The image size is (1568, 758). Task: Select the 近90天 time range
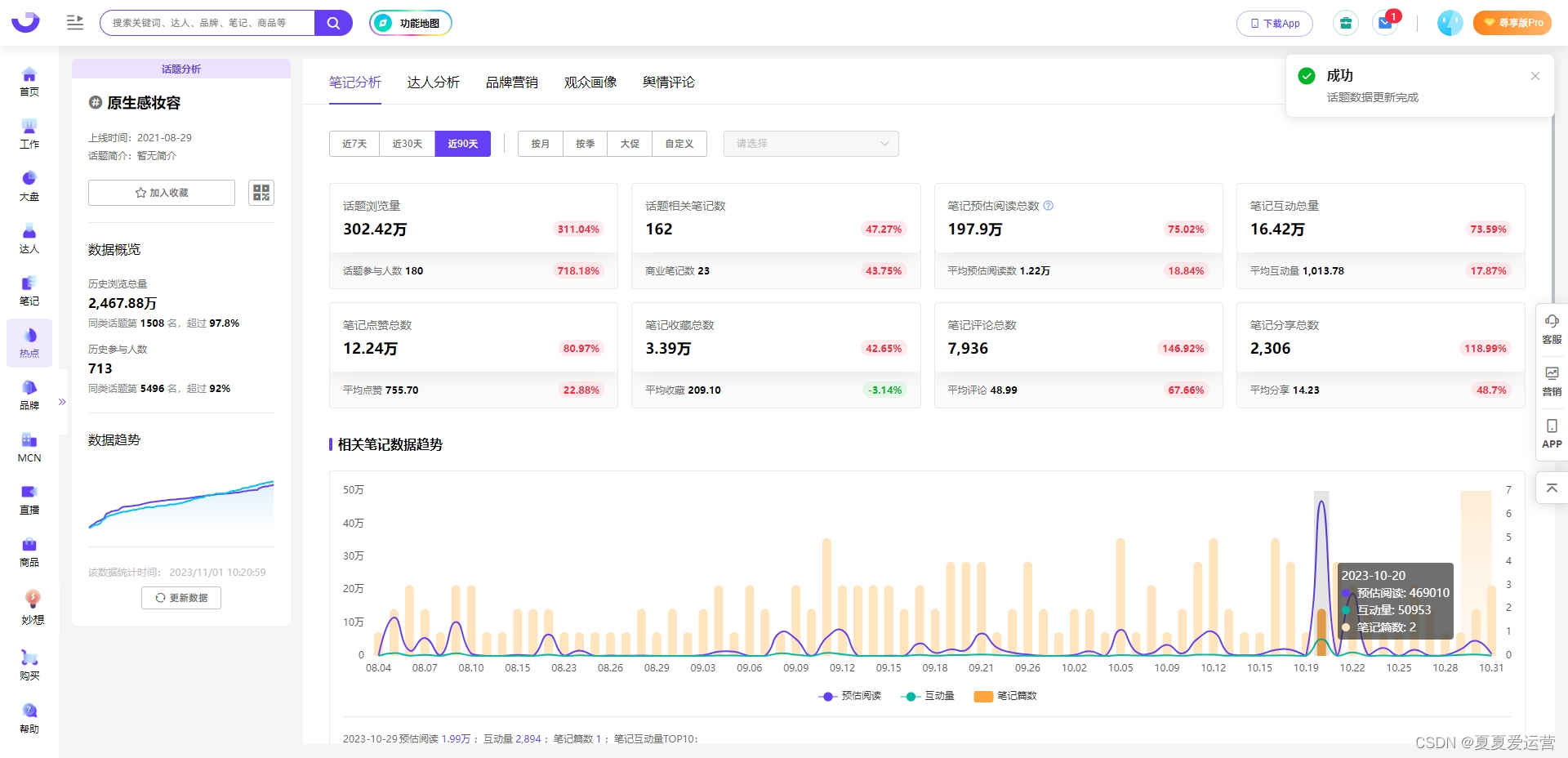pyautogui.click(x=463, y=144)
